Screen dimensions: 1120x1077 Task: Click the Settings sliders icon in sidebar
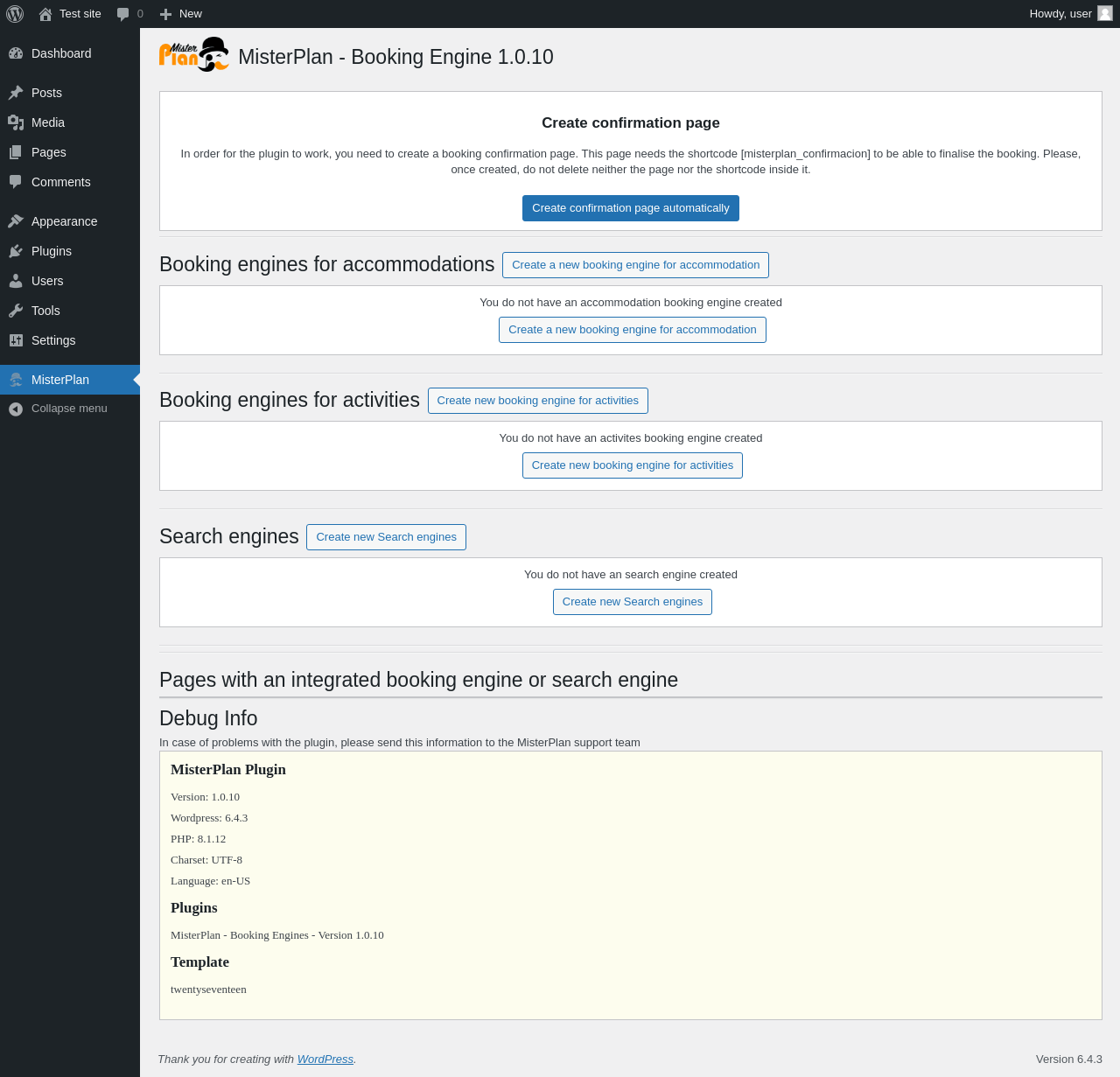pos(16,340)
